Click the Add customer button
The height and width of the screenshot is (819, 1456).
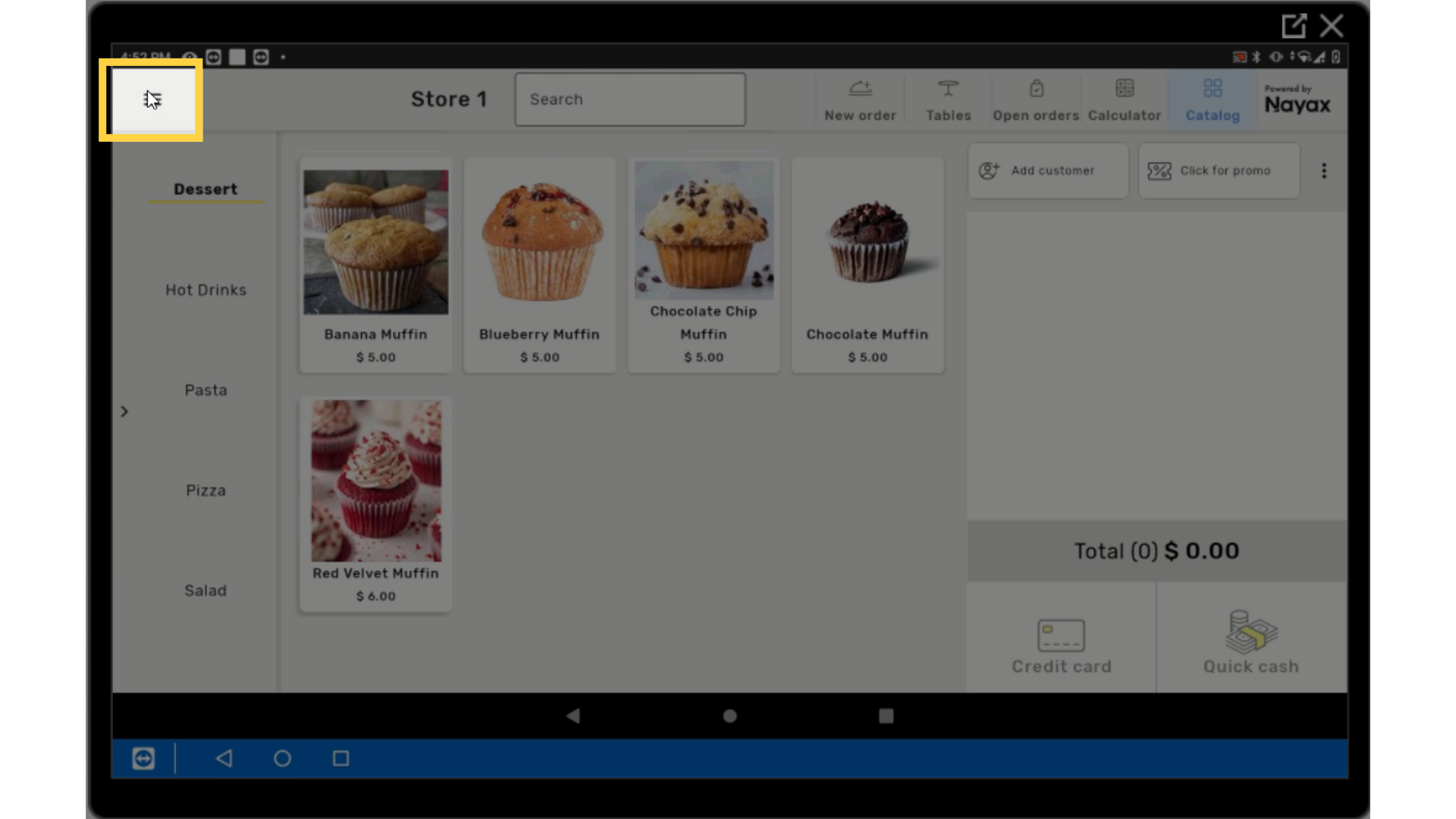(x=1048, y=171)
